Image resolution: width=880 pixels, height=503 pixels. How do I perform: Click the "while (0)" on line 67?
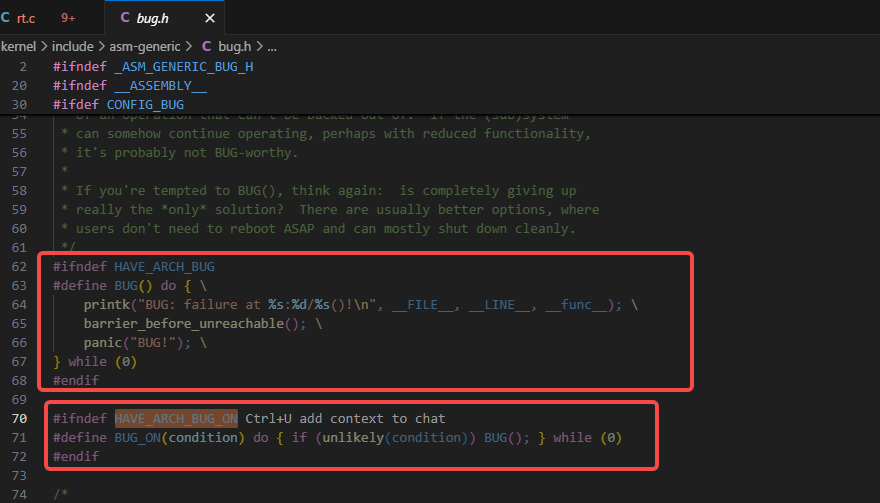pos(103,362)
